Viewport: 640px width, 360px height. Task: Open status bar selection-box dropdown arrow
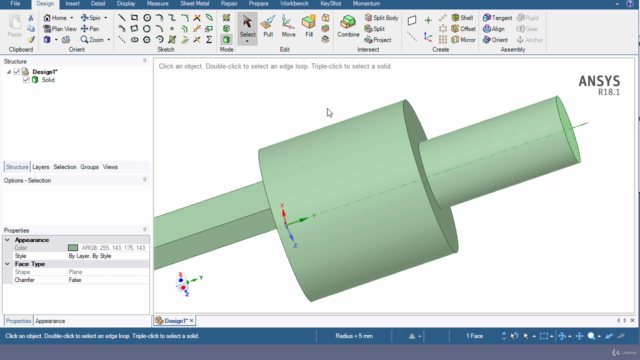[551, 336]
